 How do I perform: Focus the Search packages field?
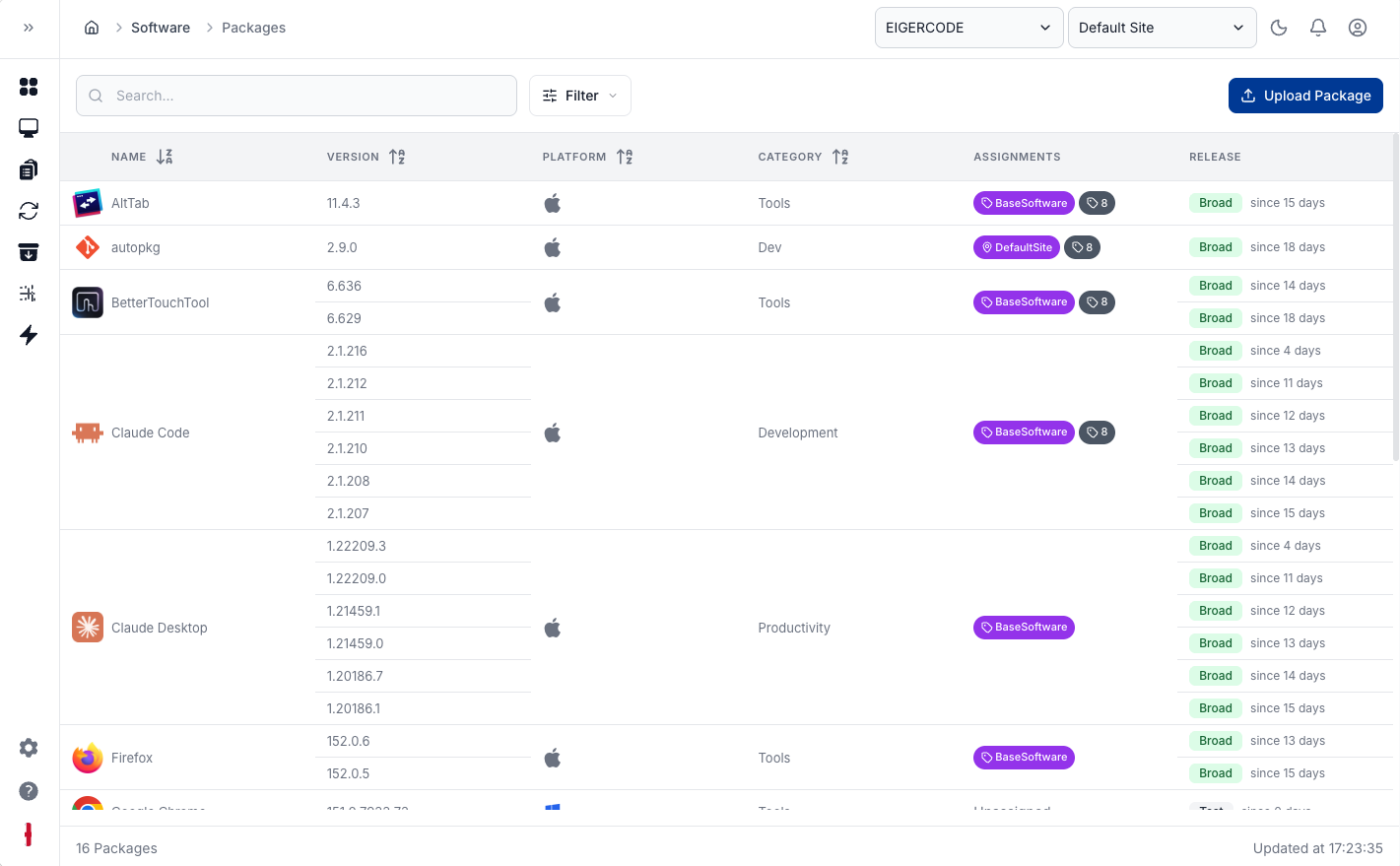pyautogui.click(x=297, y=96)
